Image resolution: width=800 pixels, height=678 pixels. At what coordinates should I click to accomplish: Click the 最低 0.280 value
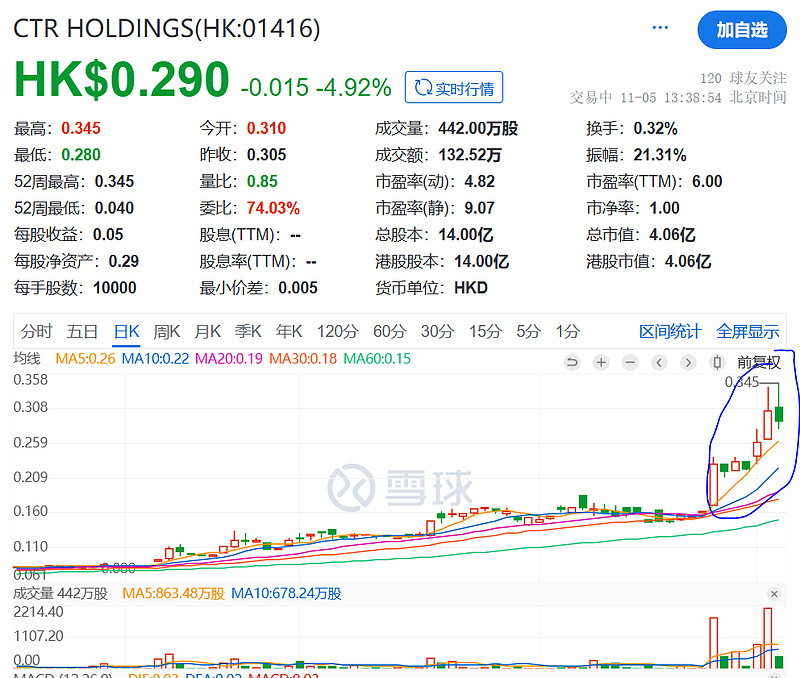(81, 155)
